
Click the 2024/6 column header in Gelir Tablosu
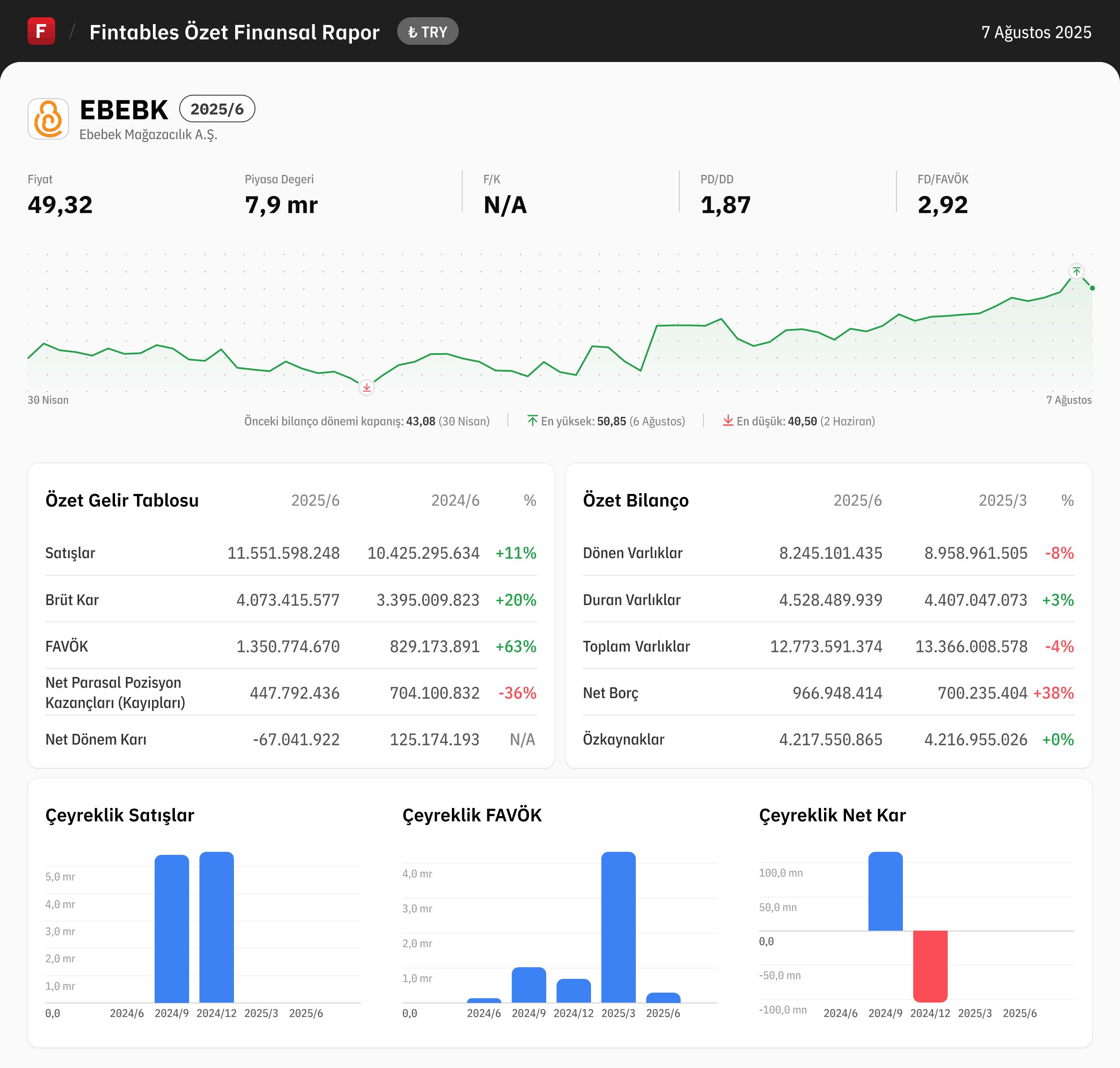coord(455,500)
